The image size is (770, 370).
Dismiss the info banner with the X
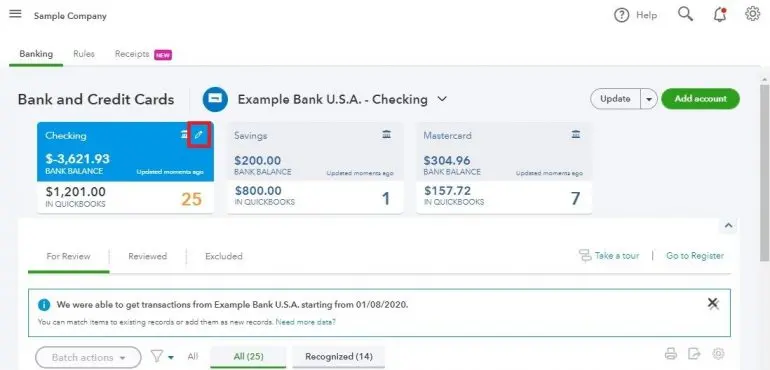click(713, 304)
